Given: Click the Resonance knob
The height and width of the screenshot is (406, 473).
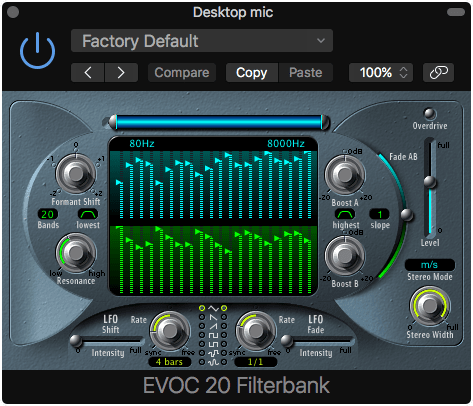Looking at the screenshot, I should click(x=76, y=253).
